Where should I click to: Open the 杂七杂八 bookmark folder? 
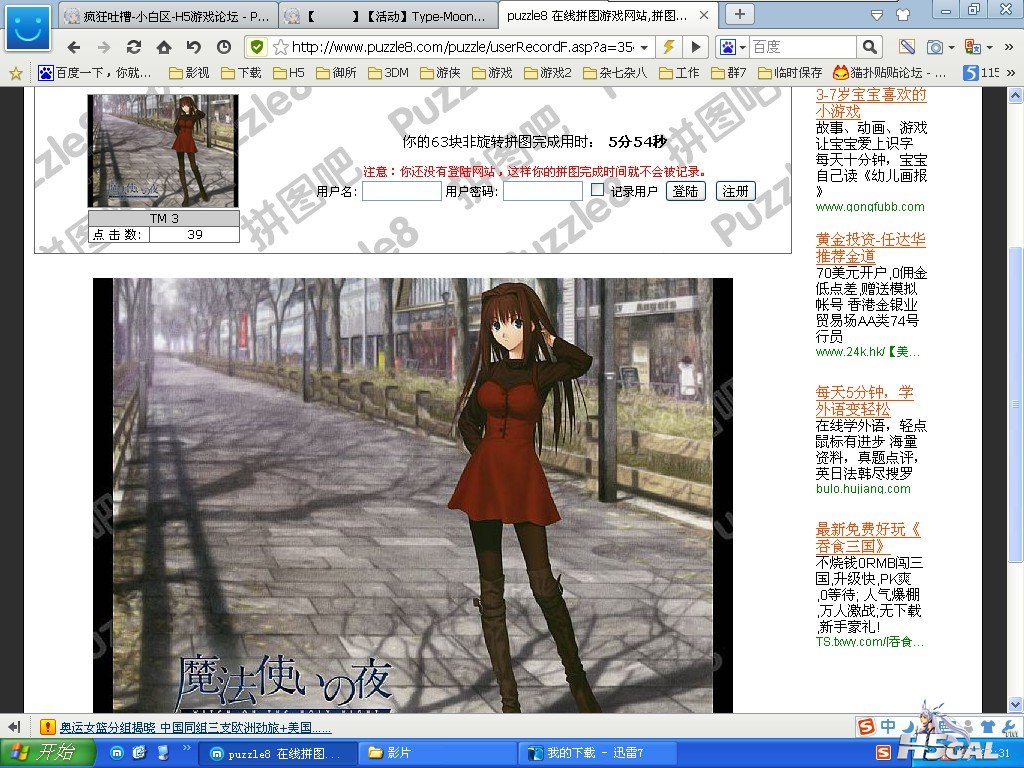pyautogui.click(x=615, y=73)
